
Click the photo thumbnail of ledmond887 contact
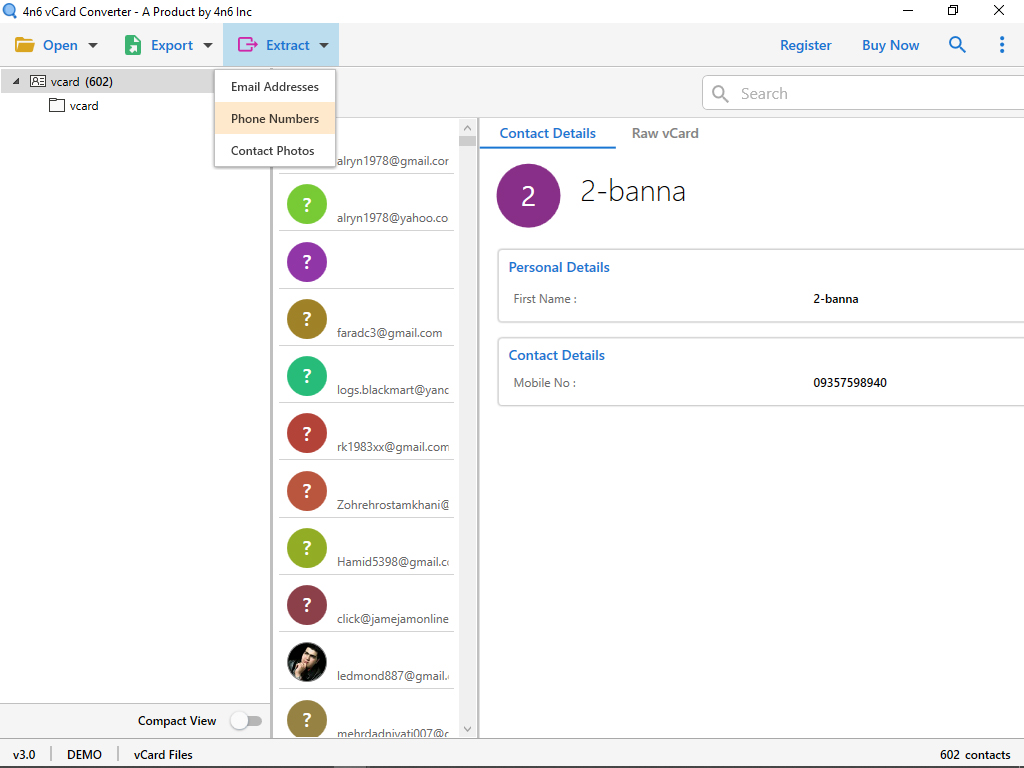[x=307, y=662]
